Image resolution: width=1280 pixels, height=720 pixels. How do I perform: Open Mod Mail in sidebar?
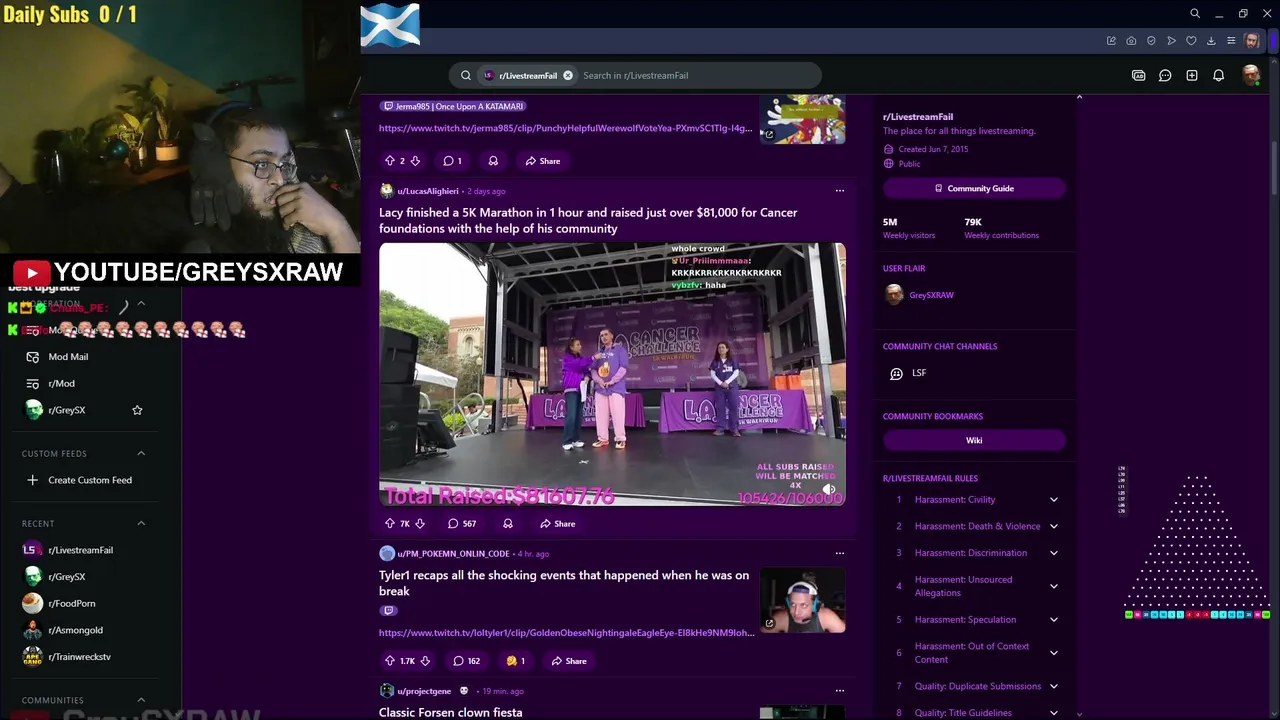[x=68, y=357]
